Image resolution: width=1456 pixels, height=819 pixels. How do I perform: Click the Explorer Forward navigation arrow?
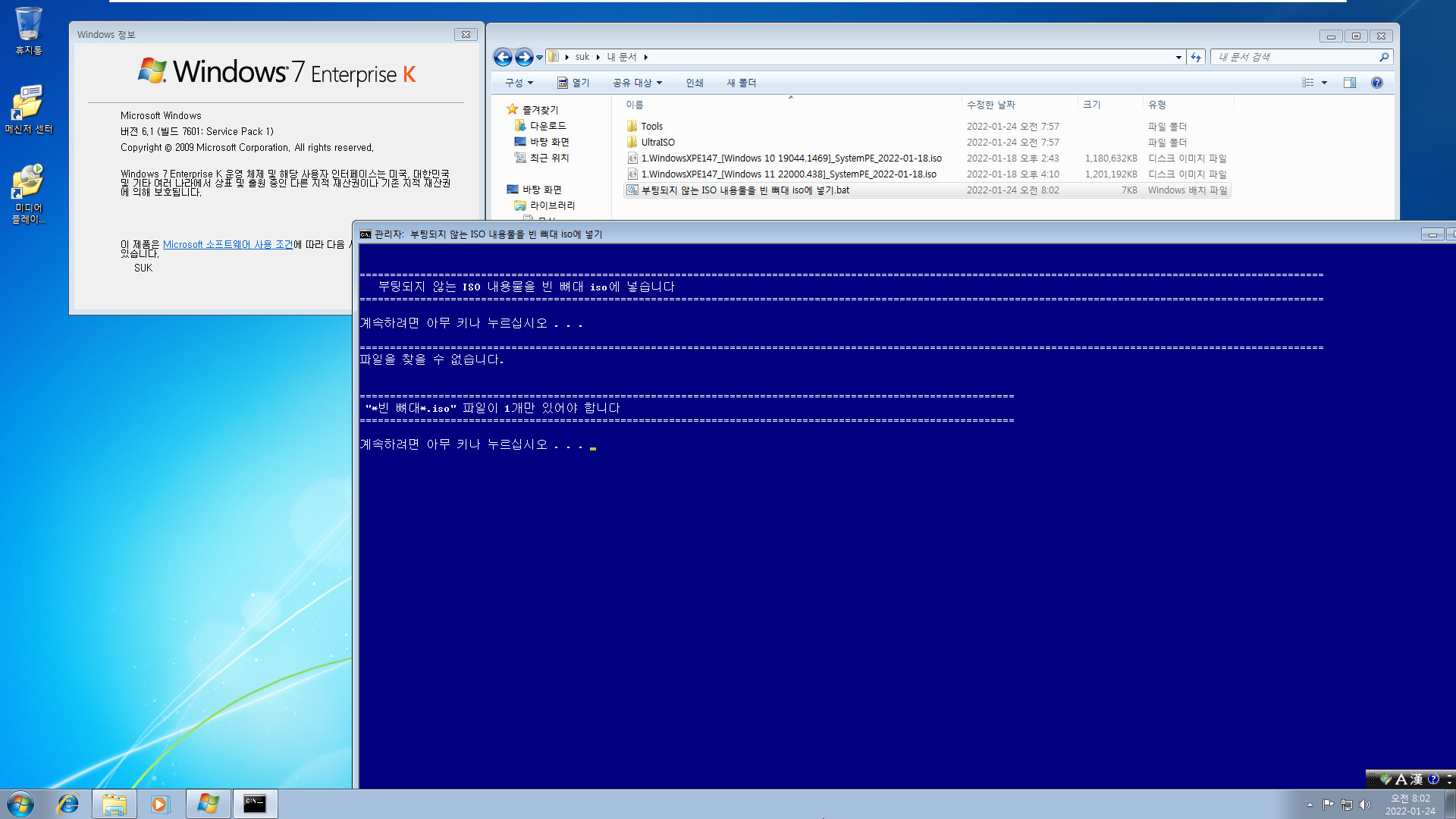[x=524, y=57]
